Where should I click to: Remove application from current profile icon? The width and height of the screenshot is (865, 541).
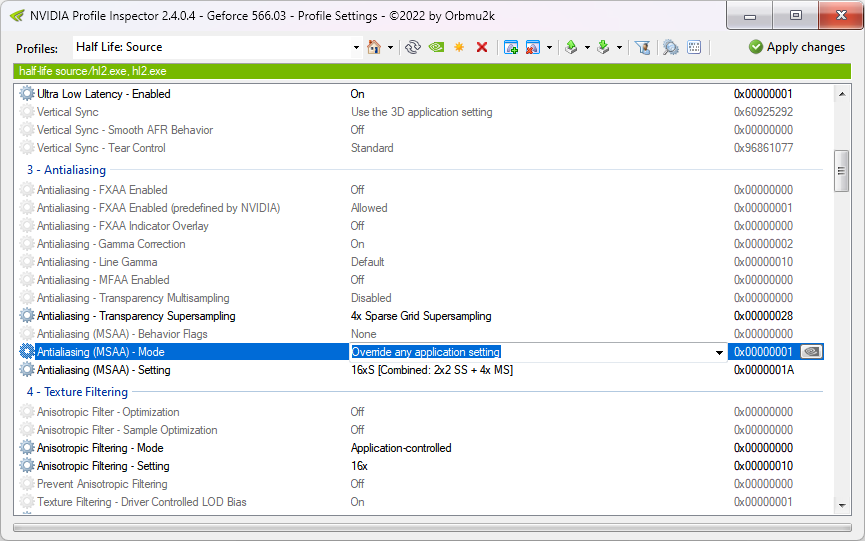click(x=533, y=47)
